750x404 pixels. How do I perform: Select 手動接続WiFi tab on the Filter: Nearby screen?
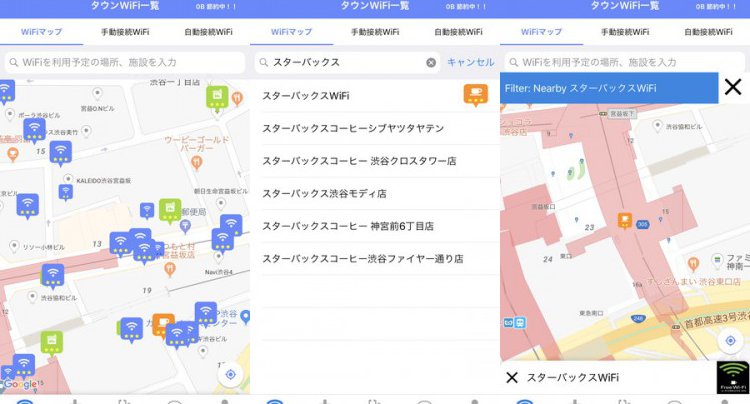(625, 32)
